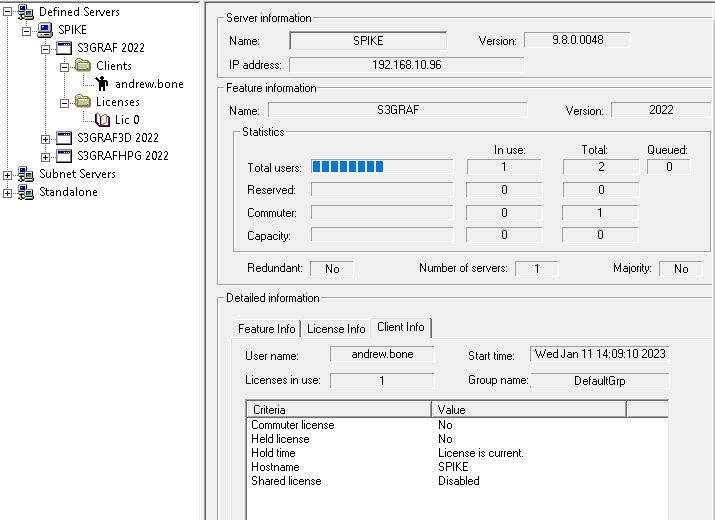Click the feature Version field 2022
Screen dimensions: 715x520
pyautogui.click(x=661, y=110)
